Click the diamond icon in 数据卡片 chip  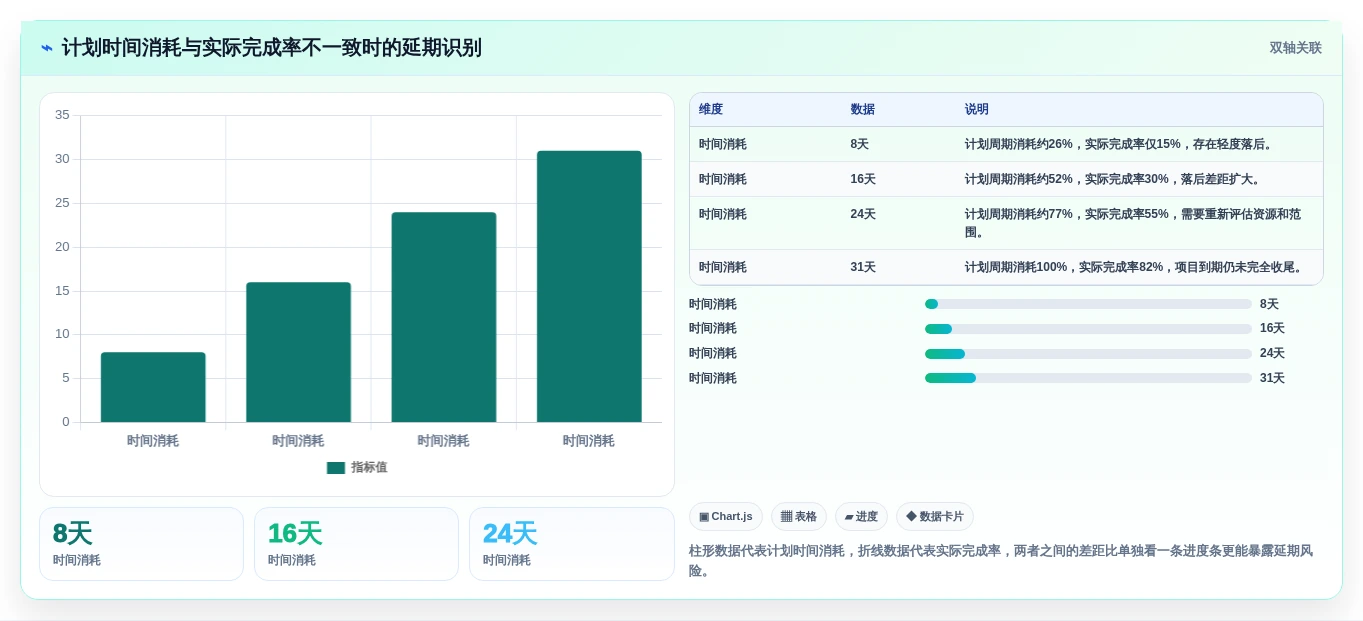(911, 517)
